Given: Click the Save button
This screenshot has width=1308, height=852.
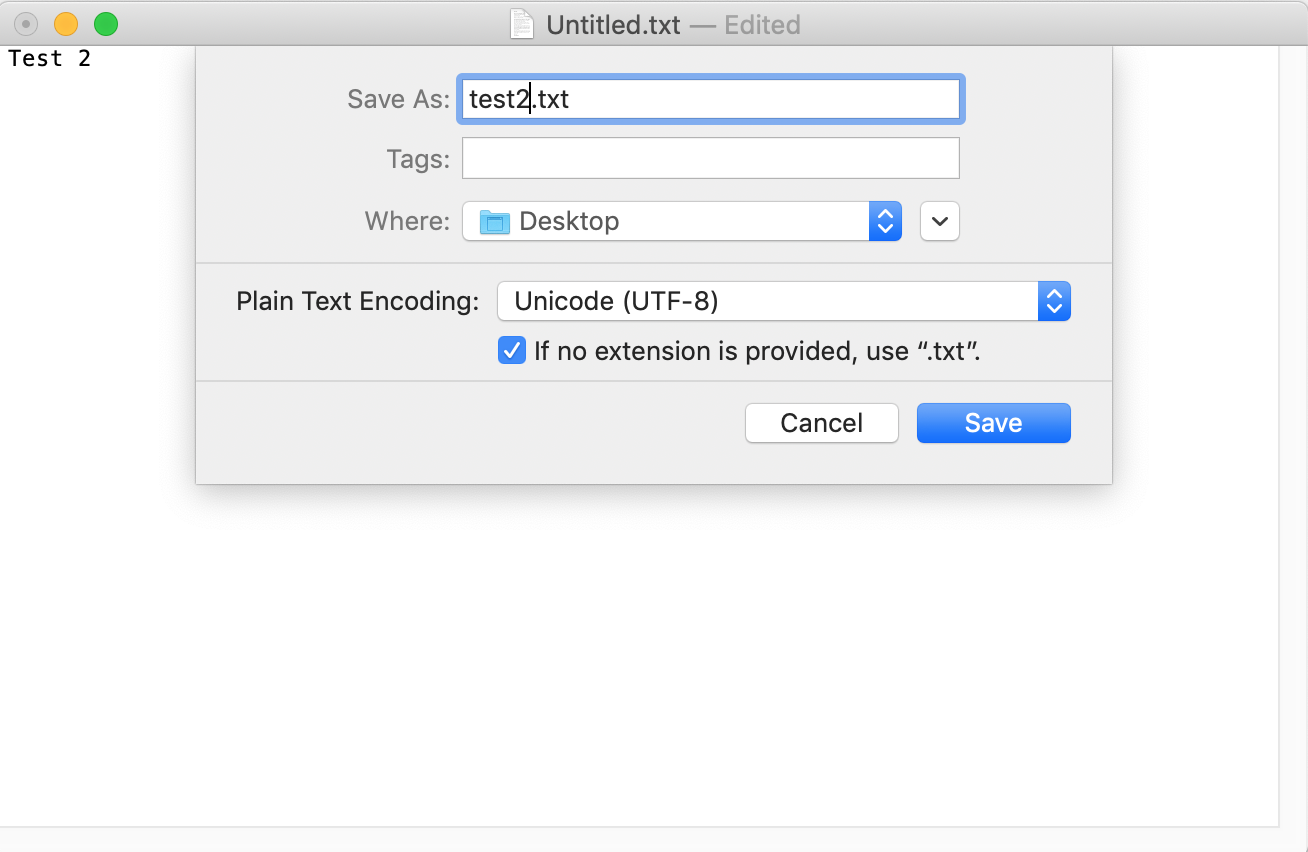Looking at the screenshot, I should [993, 423].
